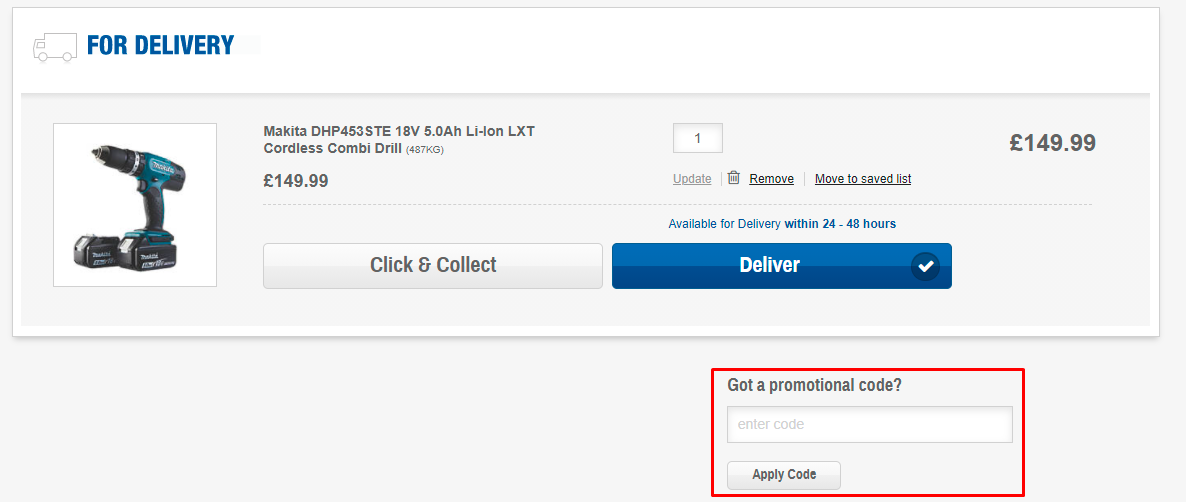1186x502 pixels.
Task: Choose the Click & Collect option
Action: (433, 265)
